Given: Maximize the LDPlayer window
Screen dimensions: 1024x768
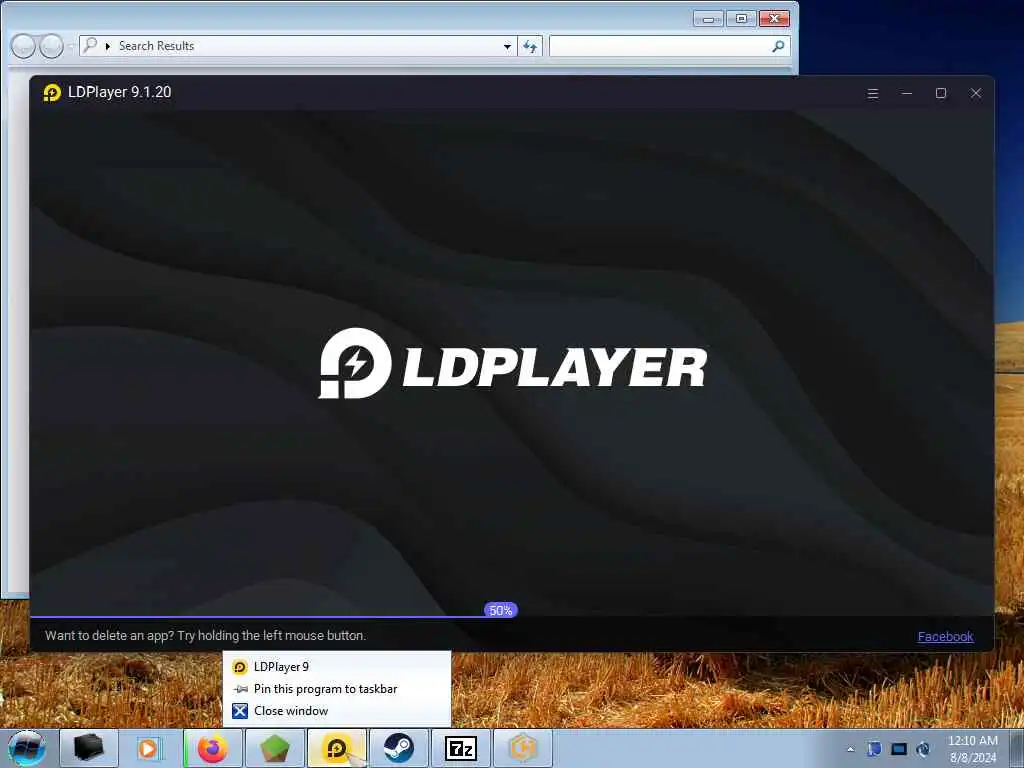Looking at the screenshot, I should [941, 93].
